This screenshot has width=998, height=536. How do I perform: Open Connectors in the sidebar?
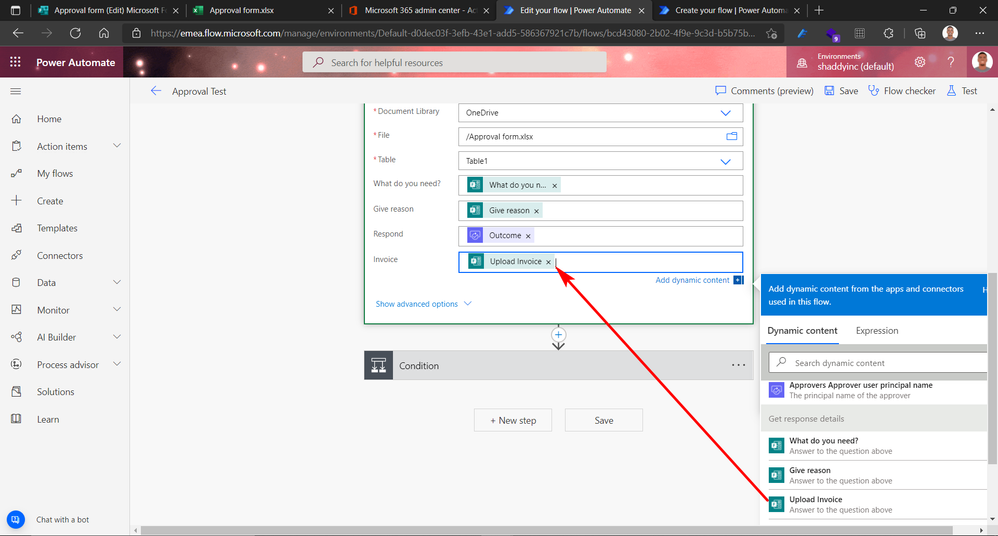click(60, 255)
